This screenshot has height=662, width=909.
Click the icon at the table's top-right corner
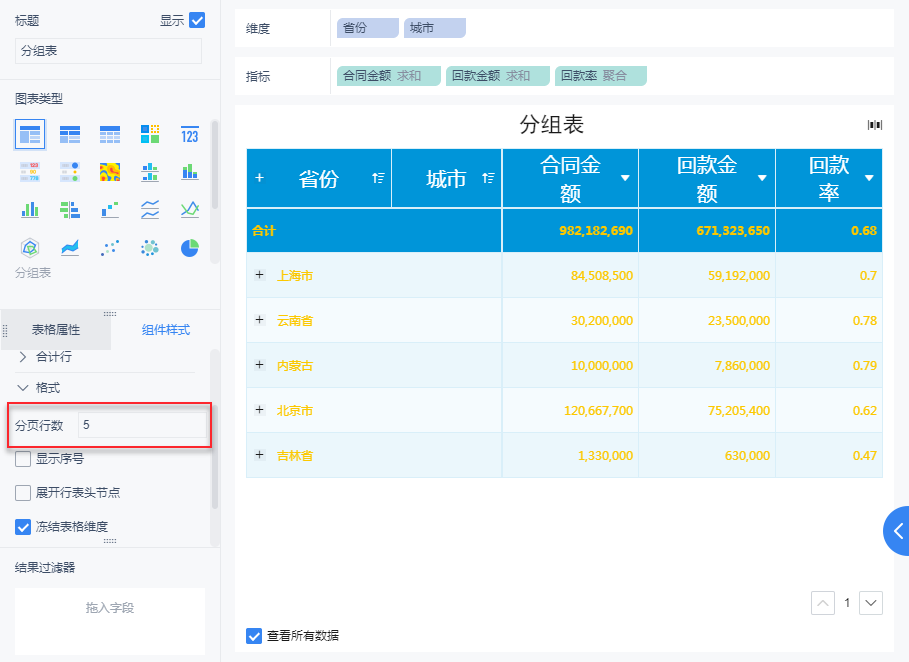click(875, 125)
